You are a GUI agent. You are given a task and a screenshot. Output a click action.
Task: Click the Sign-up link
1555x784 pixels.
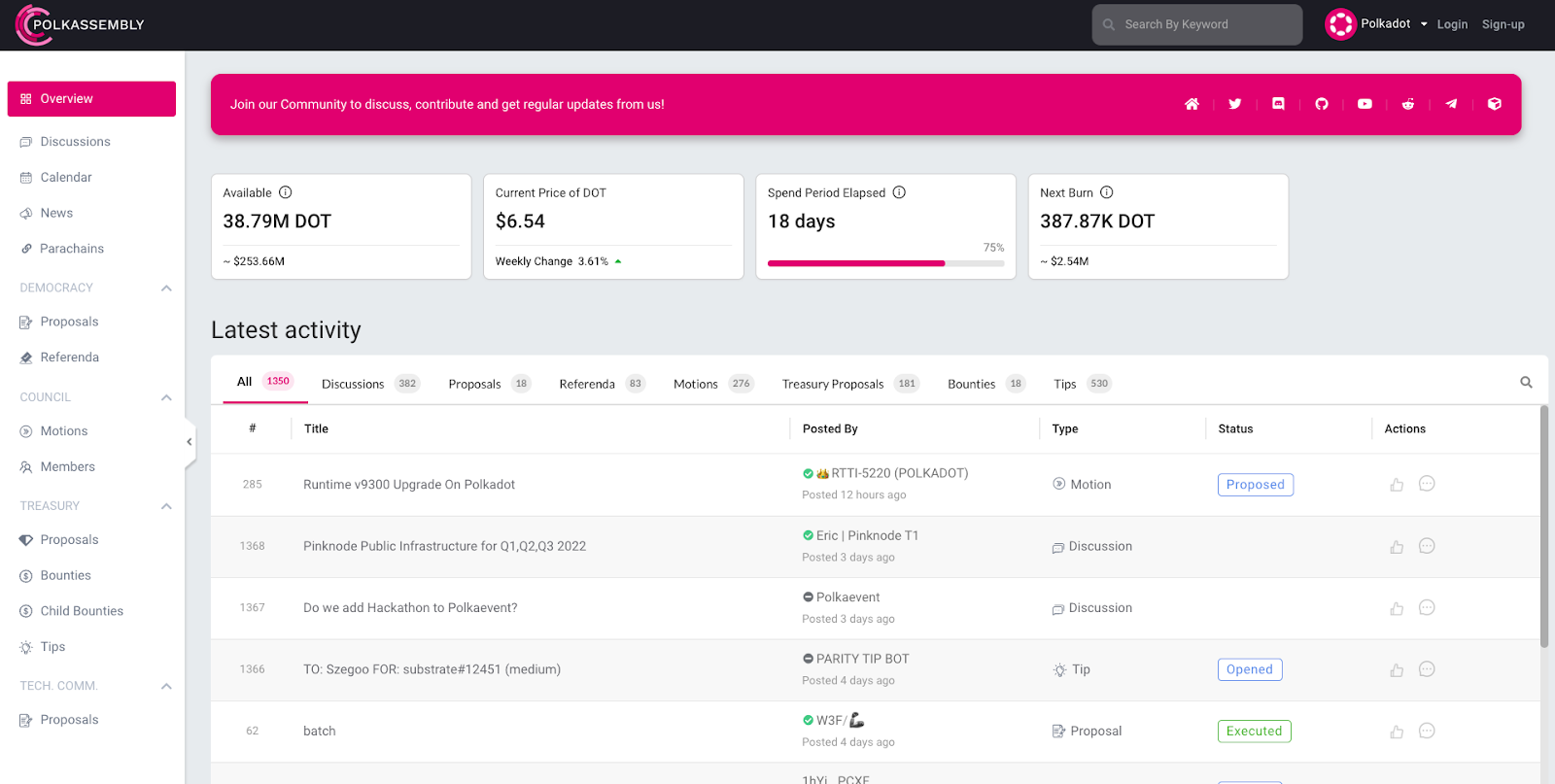(x=1503, y=24)
